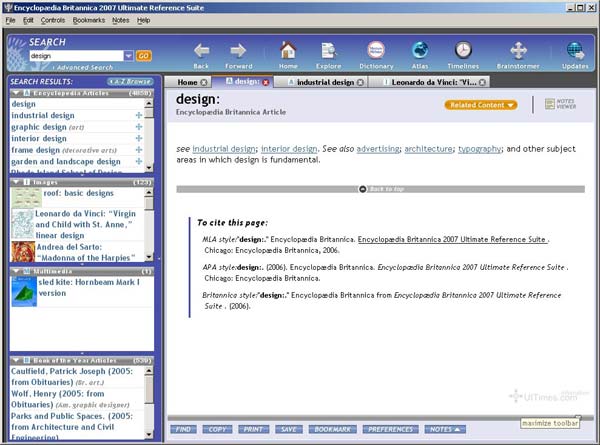Open the Leonardo da Vinci image thumbnail

pos(22,224)
